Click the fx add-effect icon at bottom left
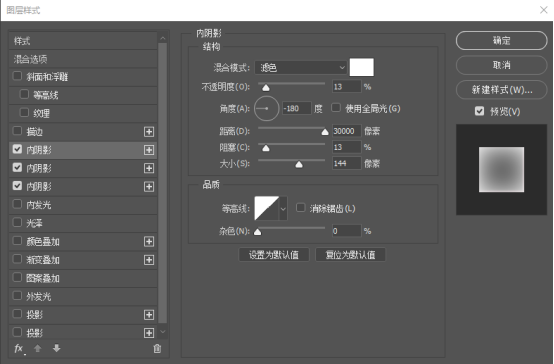Screen dimensions: 554x364 (19, 349)
